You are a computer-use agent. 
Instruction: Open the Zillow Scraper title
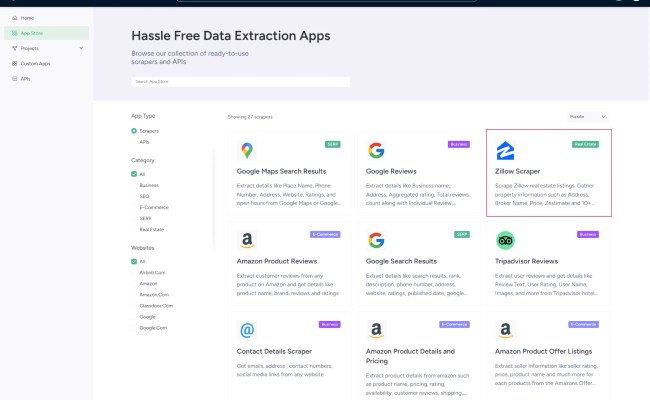tap(517, 171)
